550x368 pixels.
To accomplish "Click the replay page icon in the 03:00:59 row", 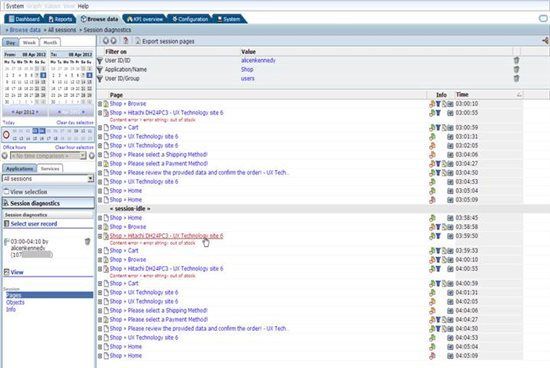I will click(x=444, y=128).
